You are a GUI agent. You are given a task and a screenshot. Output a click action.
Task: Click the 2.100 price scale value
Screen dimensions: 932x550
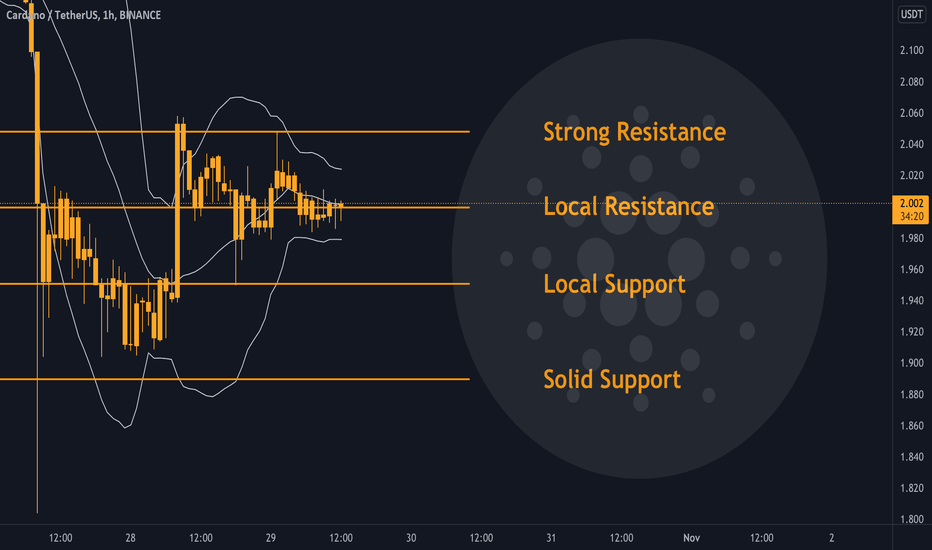[911, 51]
